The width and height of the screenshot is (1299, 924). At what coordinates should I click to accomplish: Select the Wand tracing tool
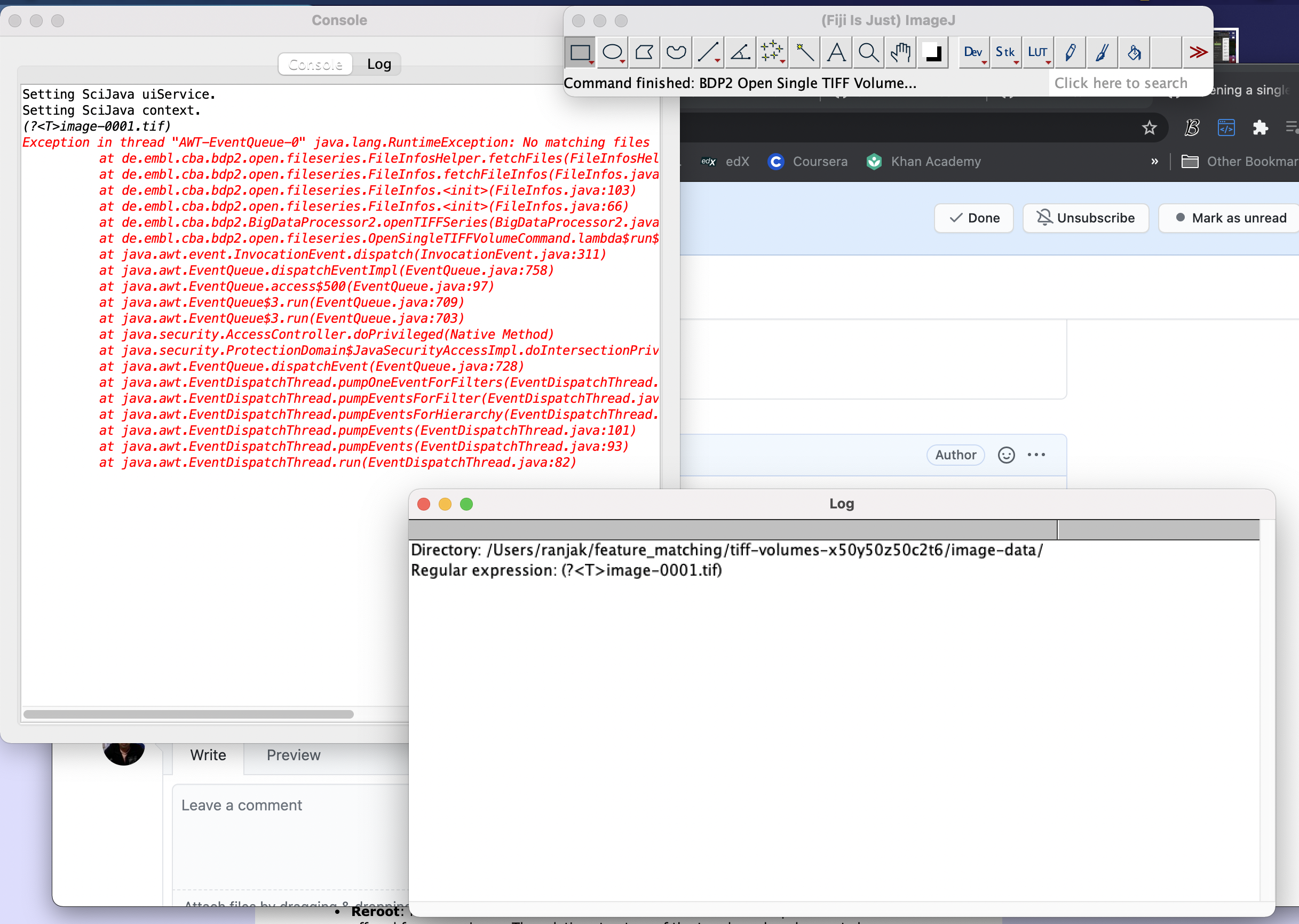click(804, 52)
